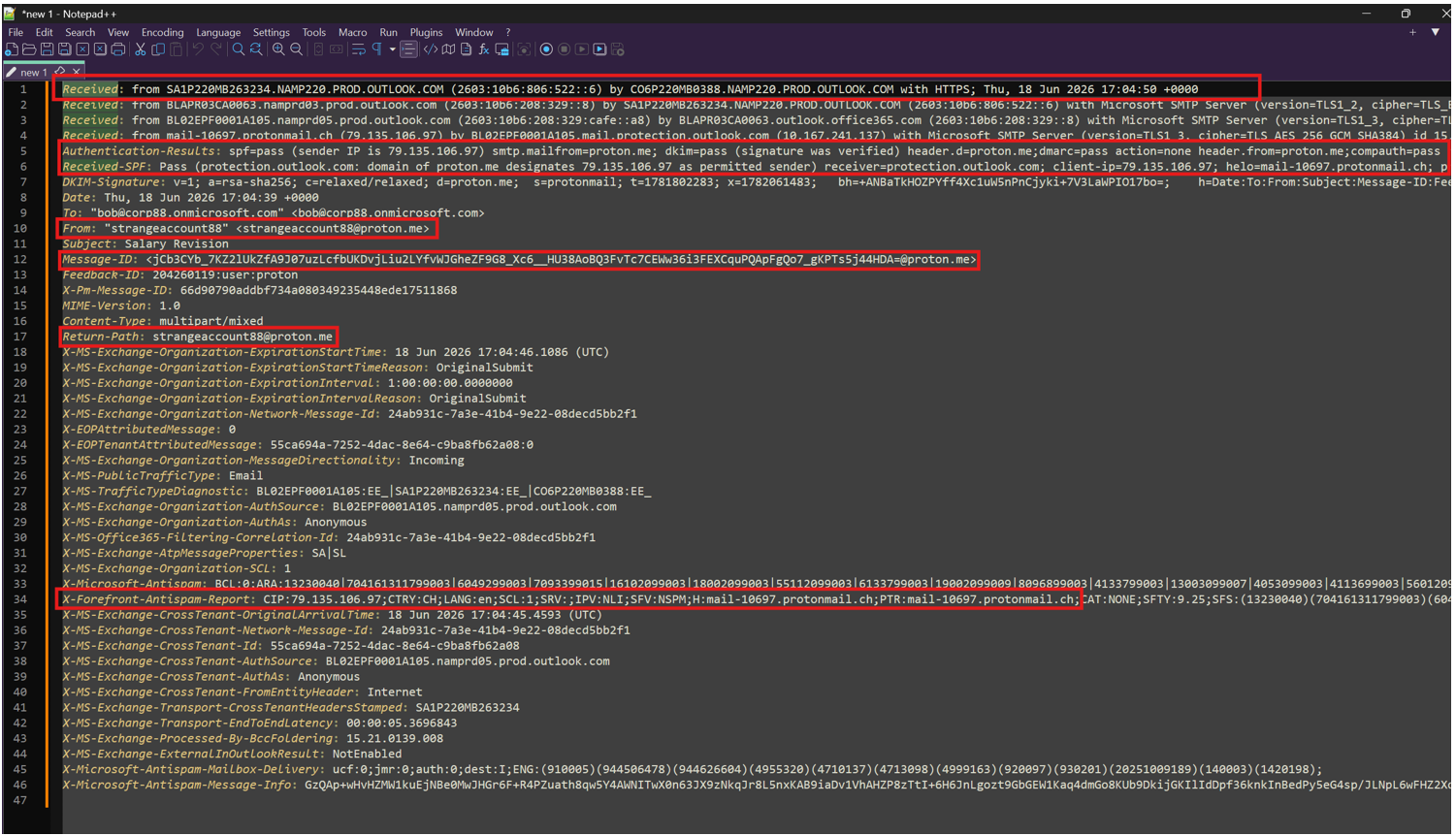This screenshot has height=836, width=1456.
Task: Toggle the indent guide toolbar icon
Action: click(408, 49)
